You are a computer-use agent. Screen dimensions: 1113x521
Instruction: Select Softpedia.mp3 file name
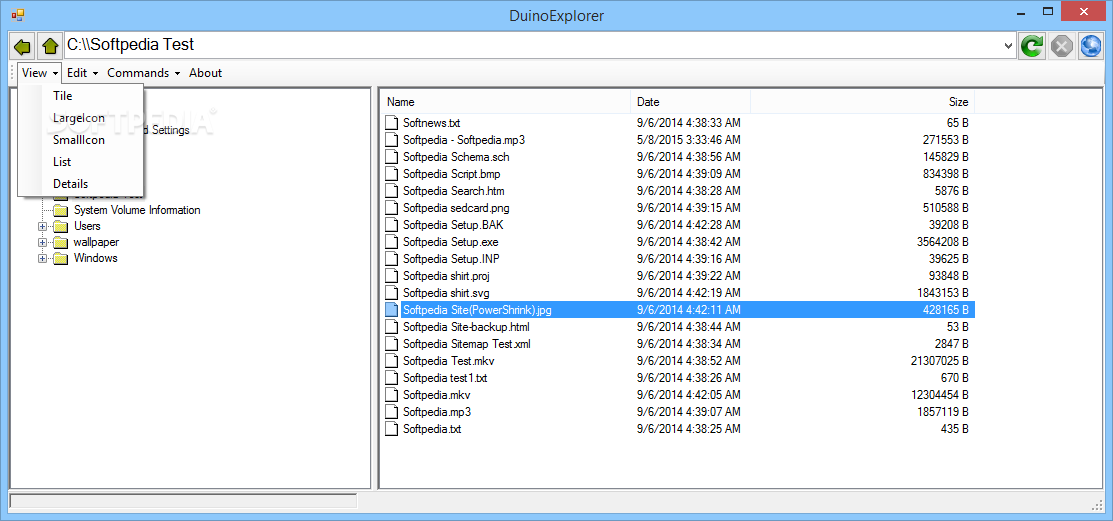point(437,412)
